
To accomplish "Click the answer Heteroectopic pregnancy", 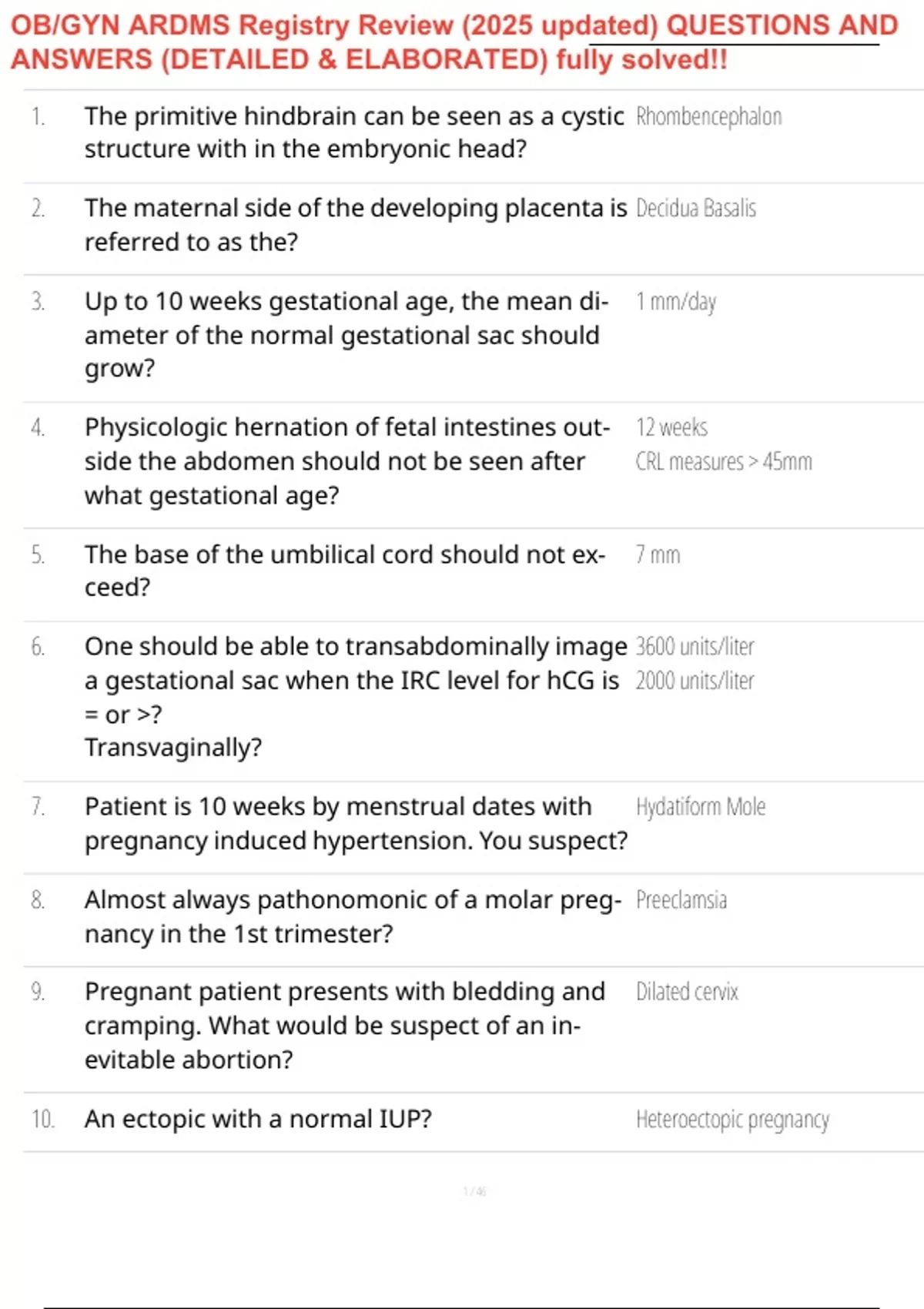I will click(x=732, y=1120).
